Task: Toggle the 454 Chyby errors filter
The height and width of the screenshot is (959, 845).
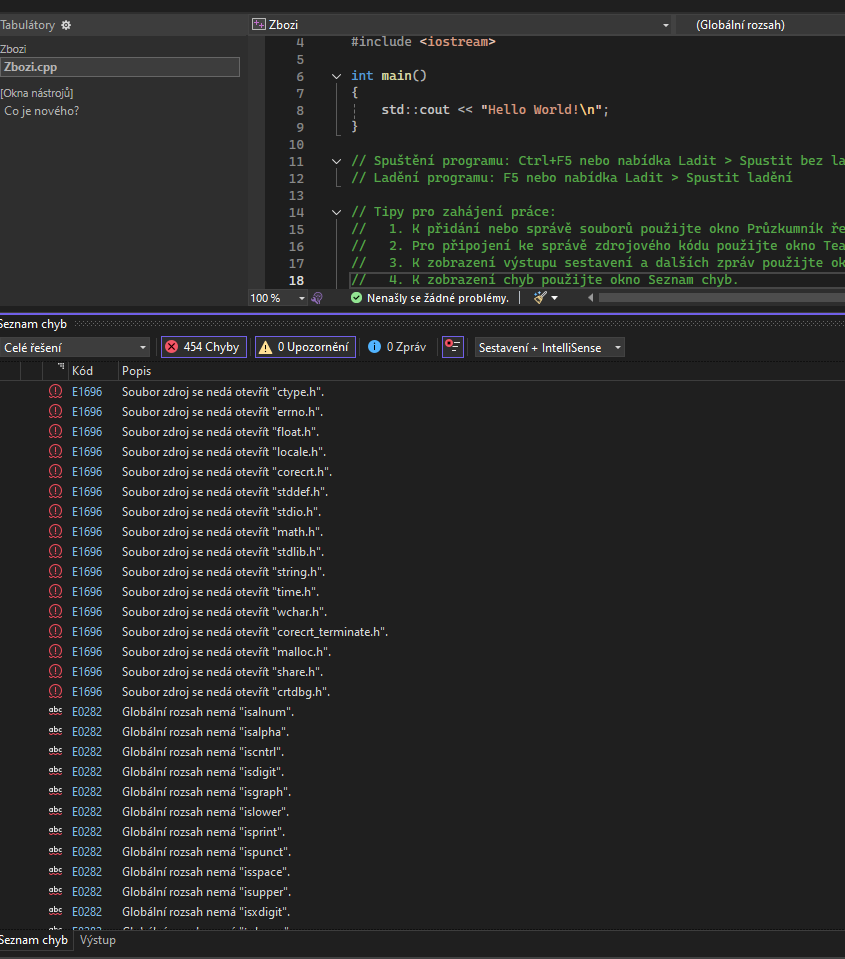Action: click(204, 347)
